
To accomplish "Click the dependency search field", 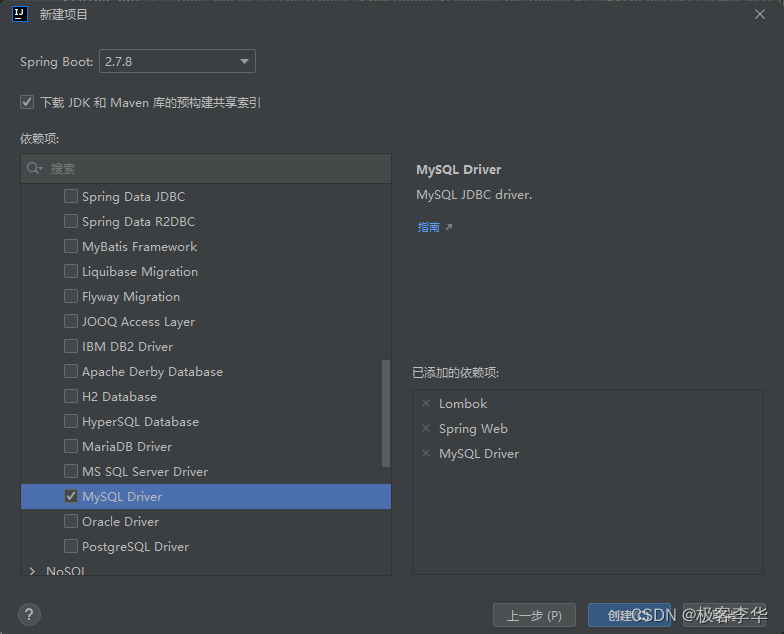I will pos(206,168).
